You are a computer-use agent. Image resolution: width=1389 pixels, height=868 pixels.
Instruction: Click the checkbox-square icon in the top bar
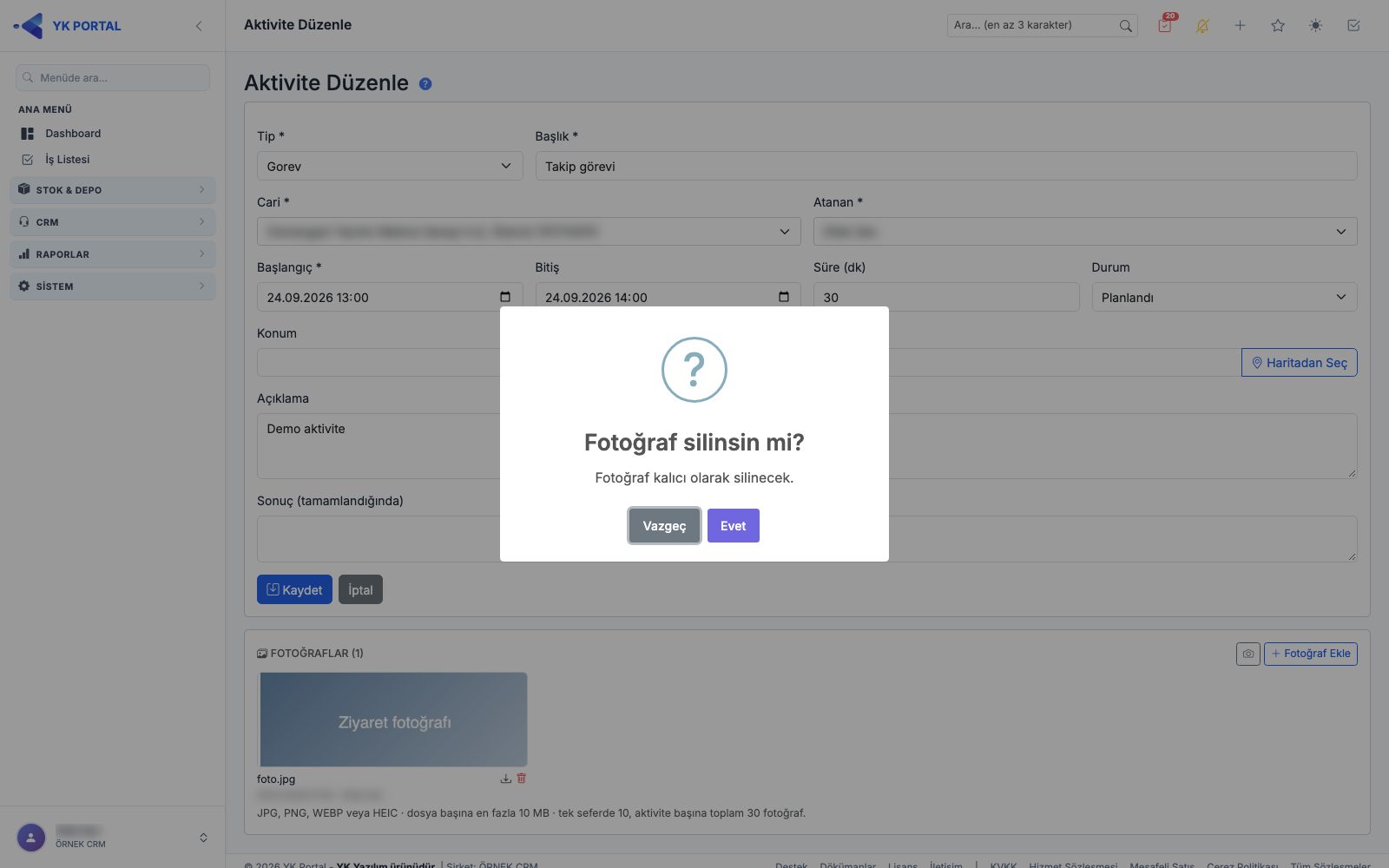point(1353,26)
